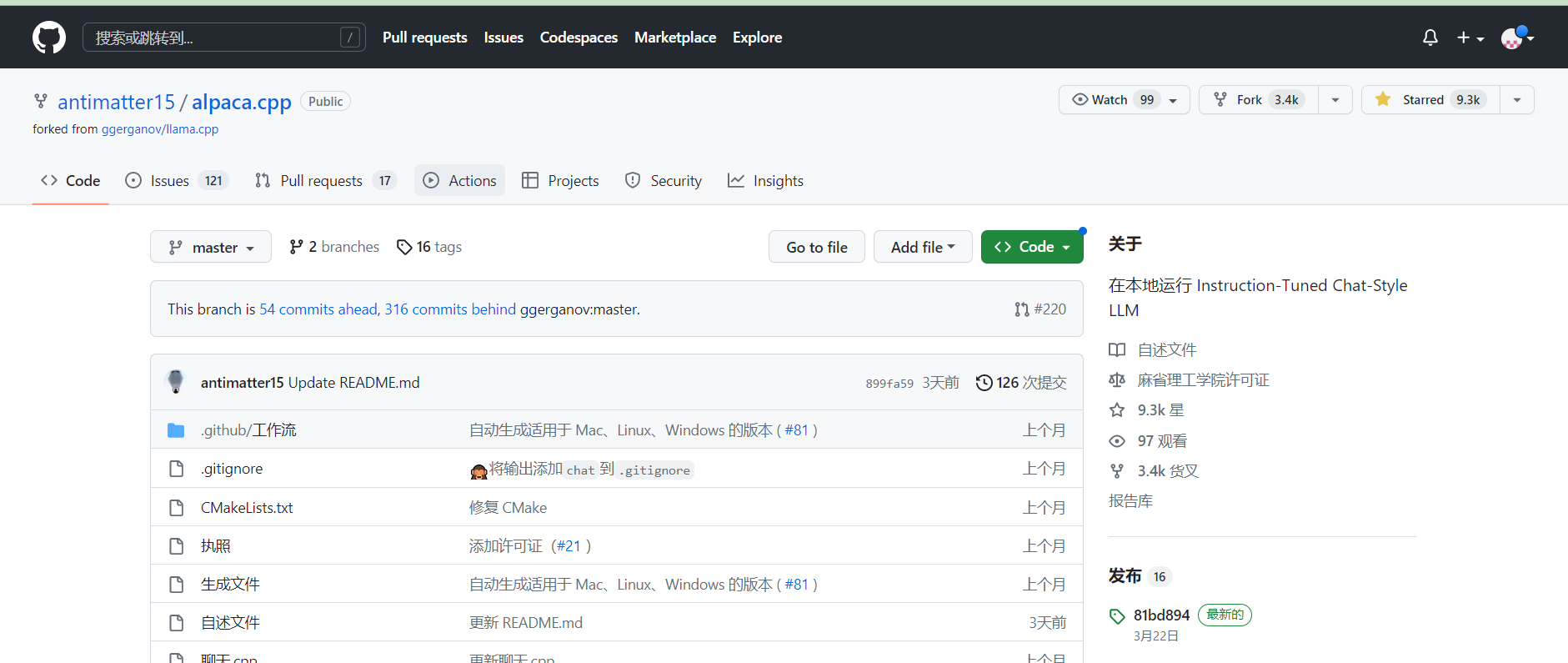Toggle the Watch button
Image resolution: width=1568 pixels, height=663 pixels.
pos(1124,100)
